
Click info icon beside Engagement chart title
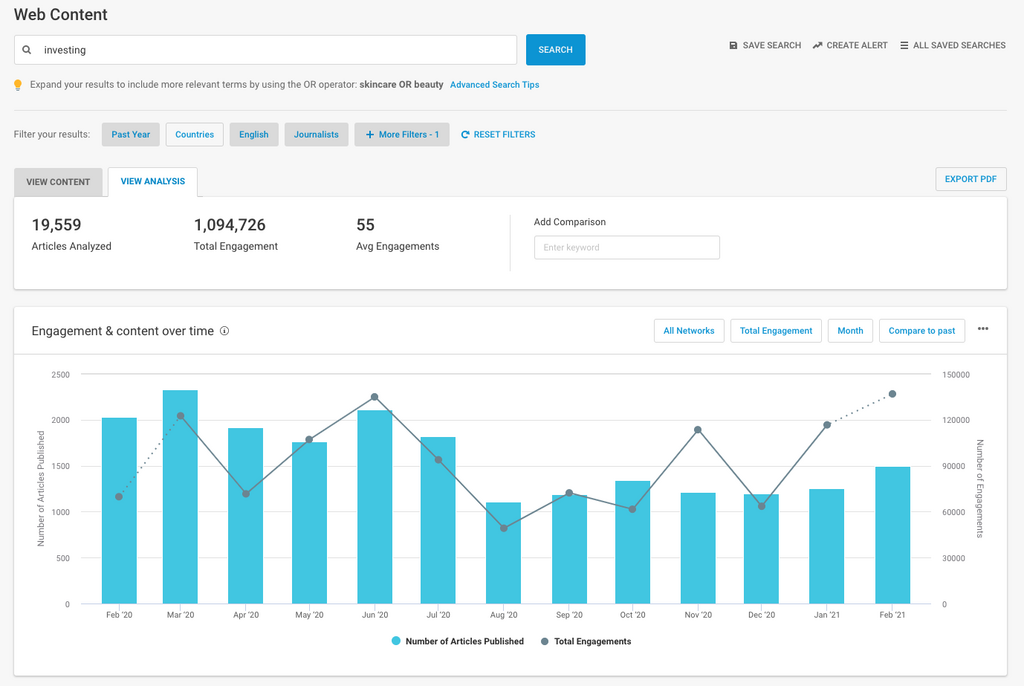coord(224,331)
